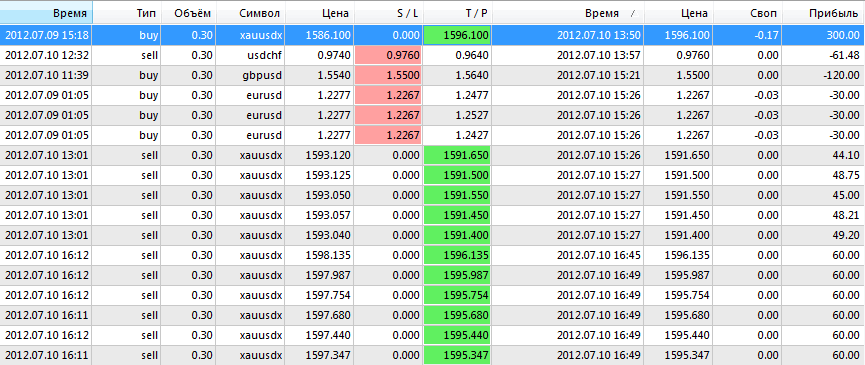865x365 pixels.
Task: Click the open price 1.5540
Action: [335, 76]
